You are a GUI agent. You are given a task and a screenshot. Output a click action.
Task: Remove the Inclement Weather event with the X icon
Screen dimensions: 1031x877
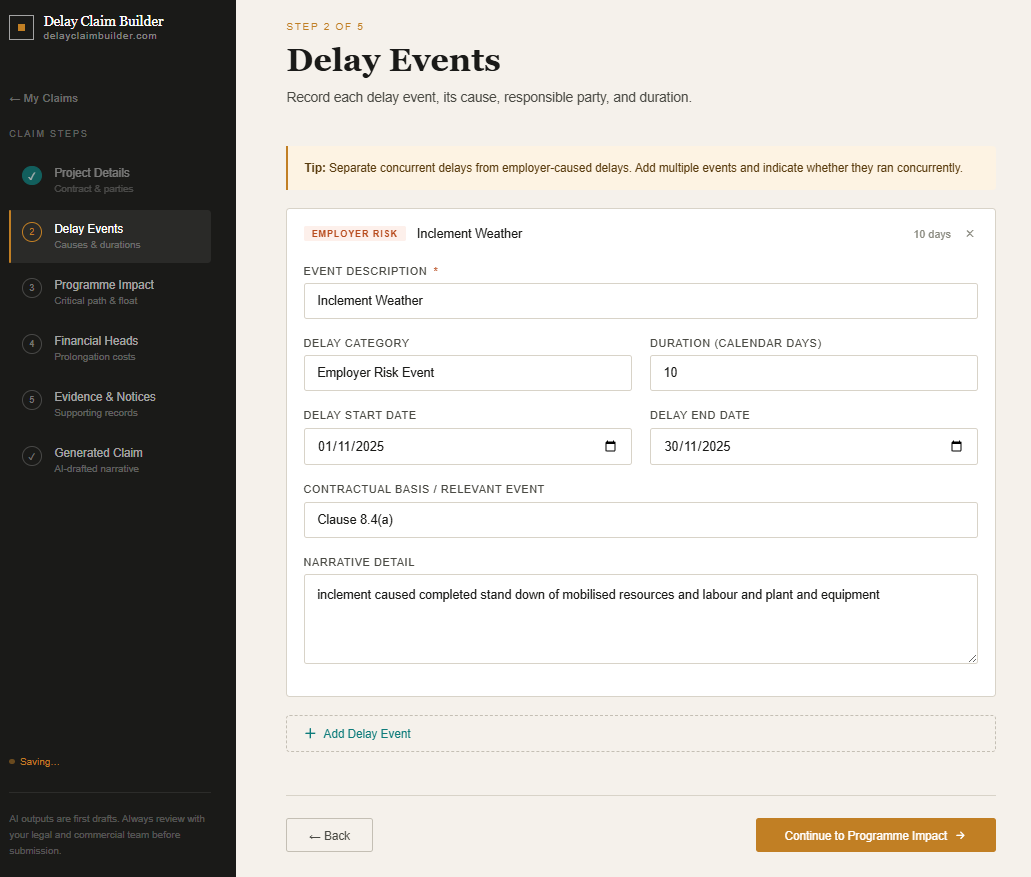[x=969, y=233]
